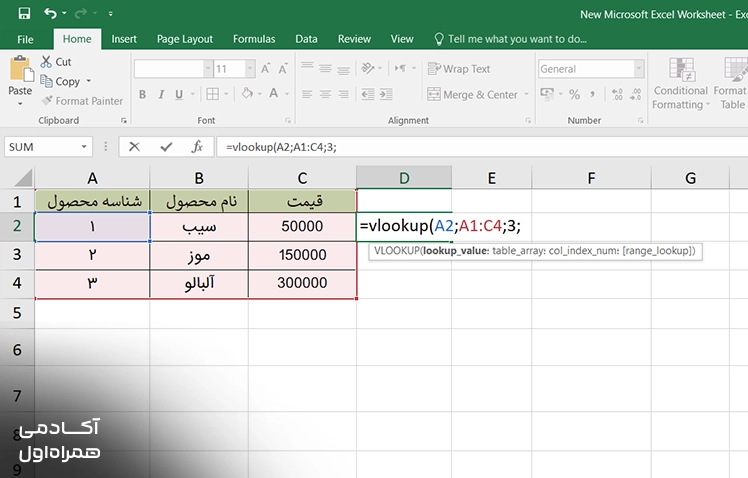Open the Undo history dropdown arrow

(x=64, y=14)
